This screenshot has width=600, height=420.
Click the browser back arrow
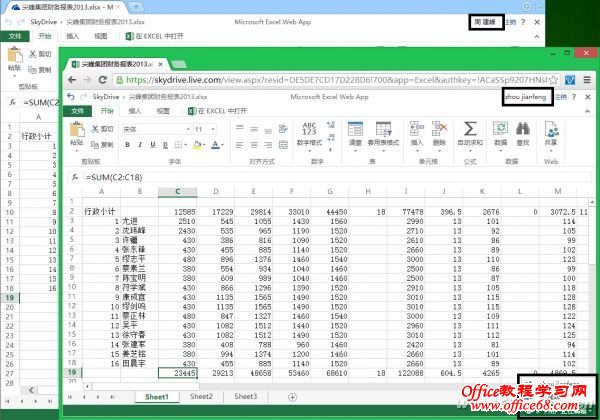72,79
